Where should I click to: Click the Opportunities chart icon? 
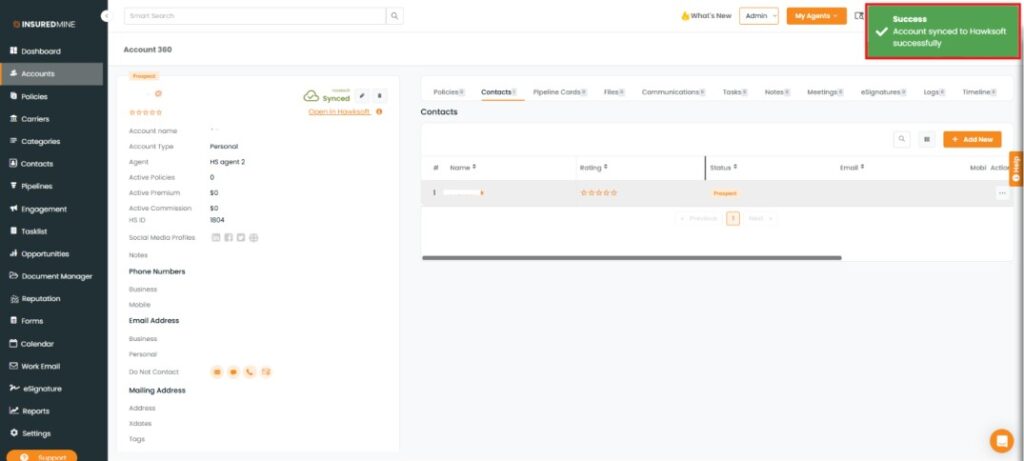click(x=14, y=253)
